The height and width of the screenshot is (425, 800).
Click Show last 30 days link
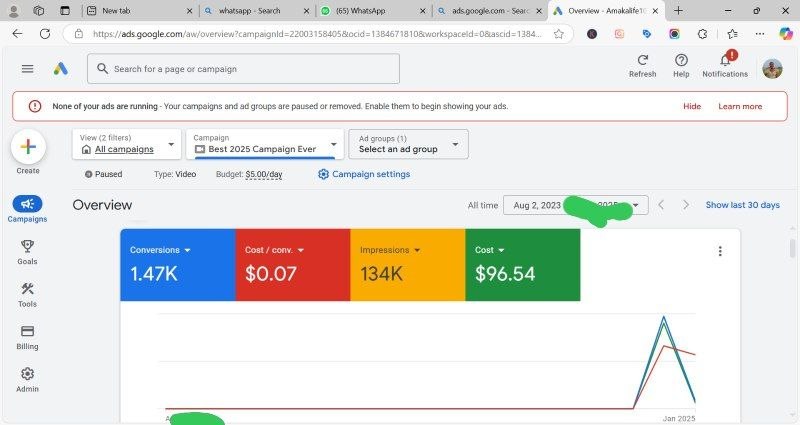742,205
